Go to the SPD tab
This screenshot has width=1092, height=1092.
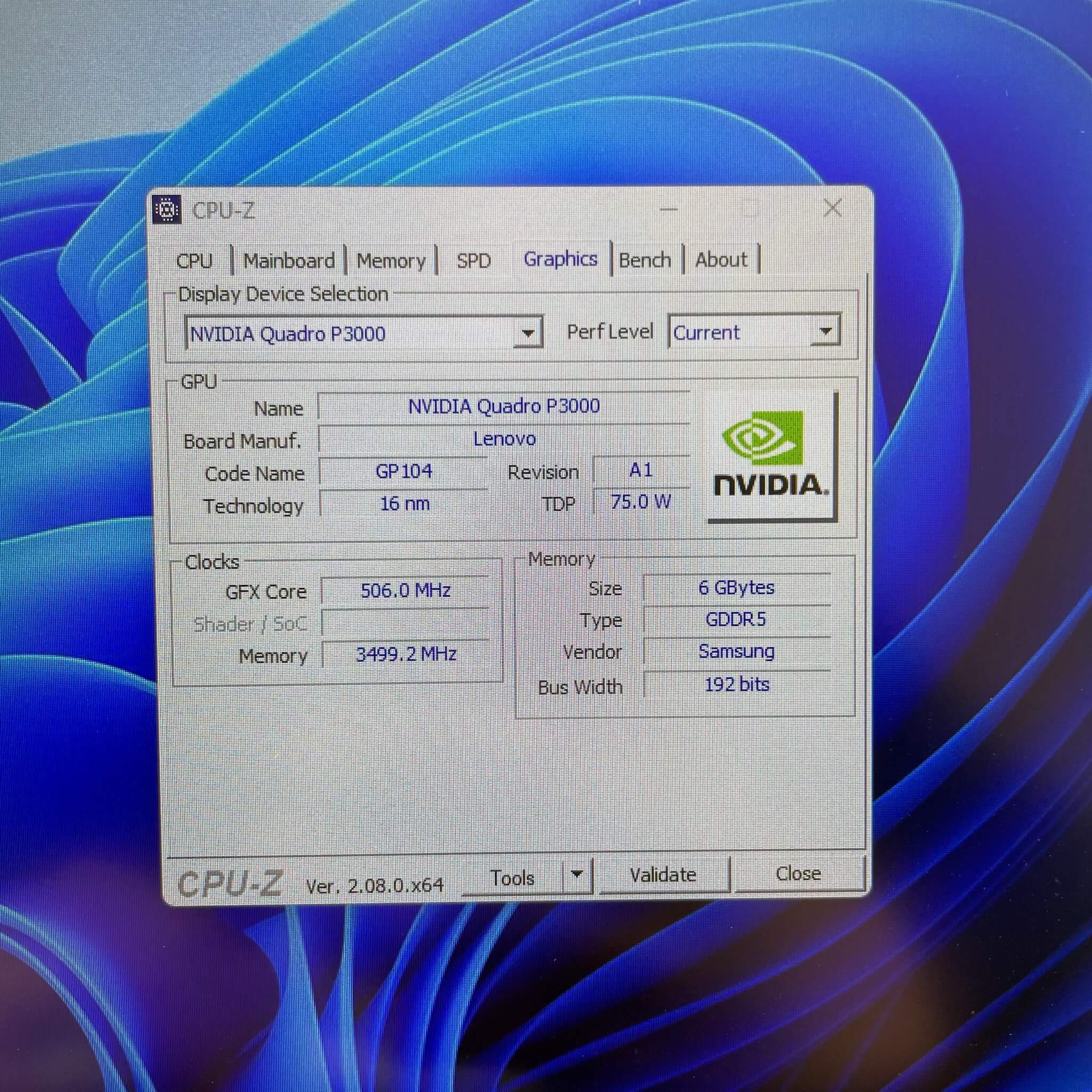pos(473,261)
